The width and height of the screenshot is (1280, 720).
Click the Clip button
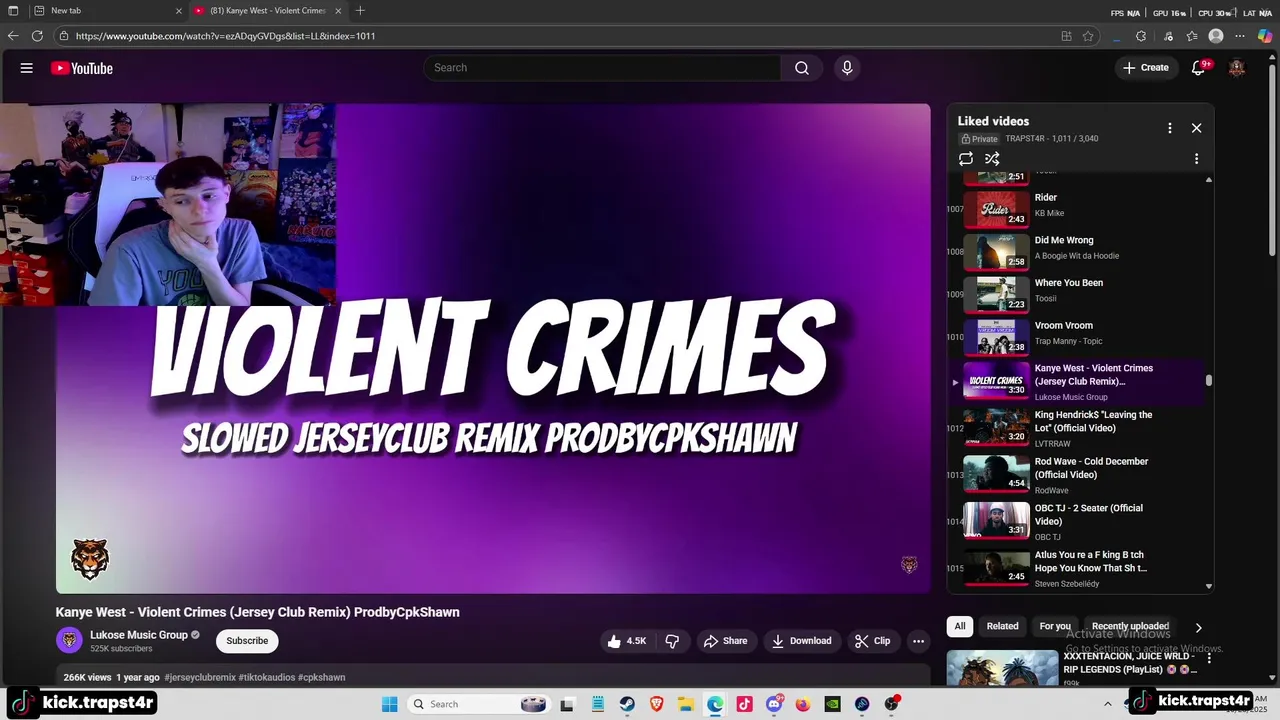click(872, 641)
